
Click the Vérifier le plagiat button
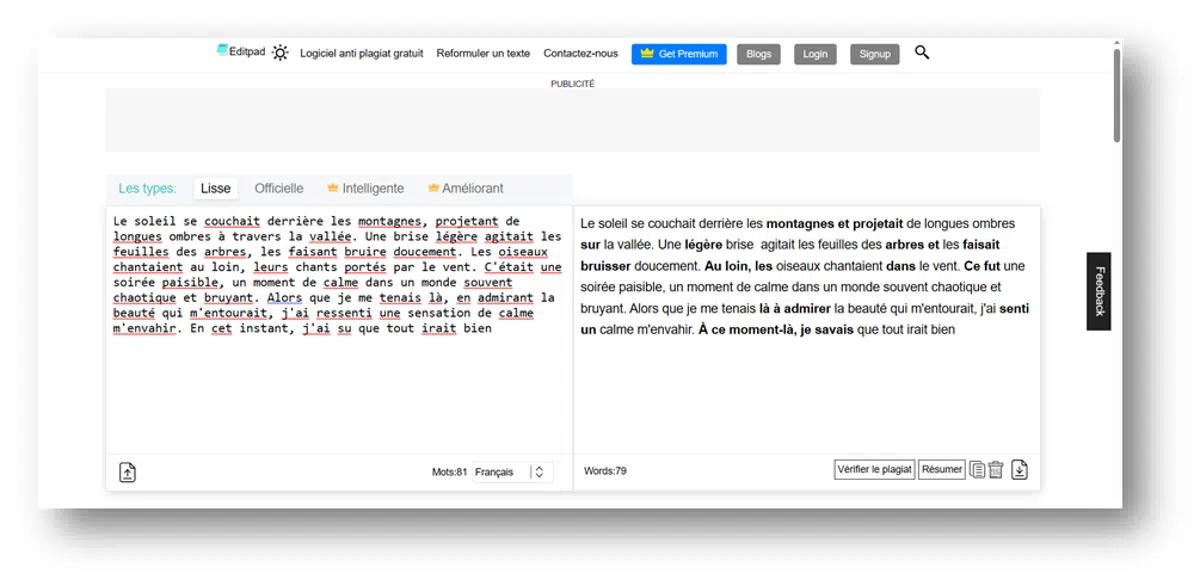click(x=873, y=468)
